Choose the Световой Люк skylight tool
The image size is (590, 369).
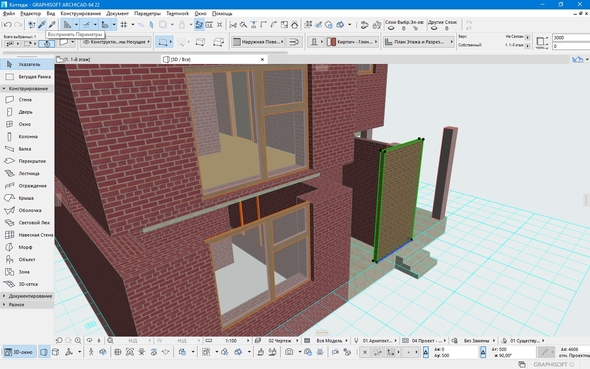(27, 223)
